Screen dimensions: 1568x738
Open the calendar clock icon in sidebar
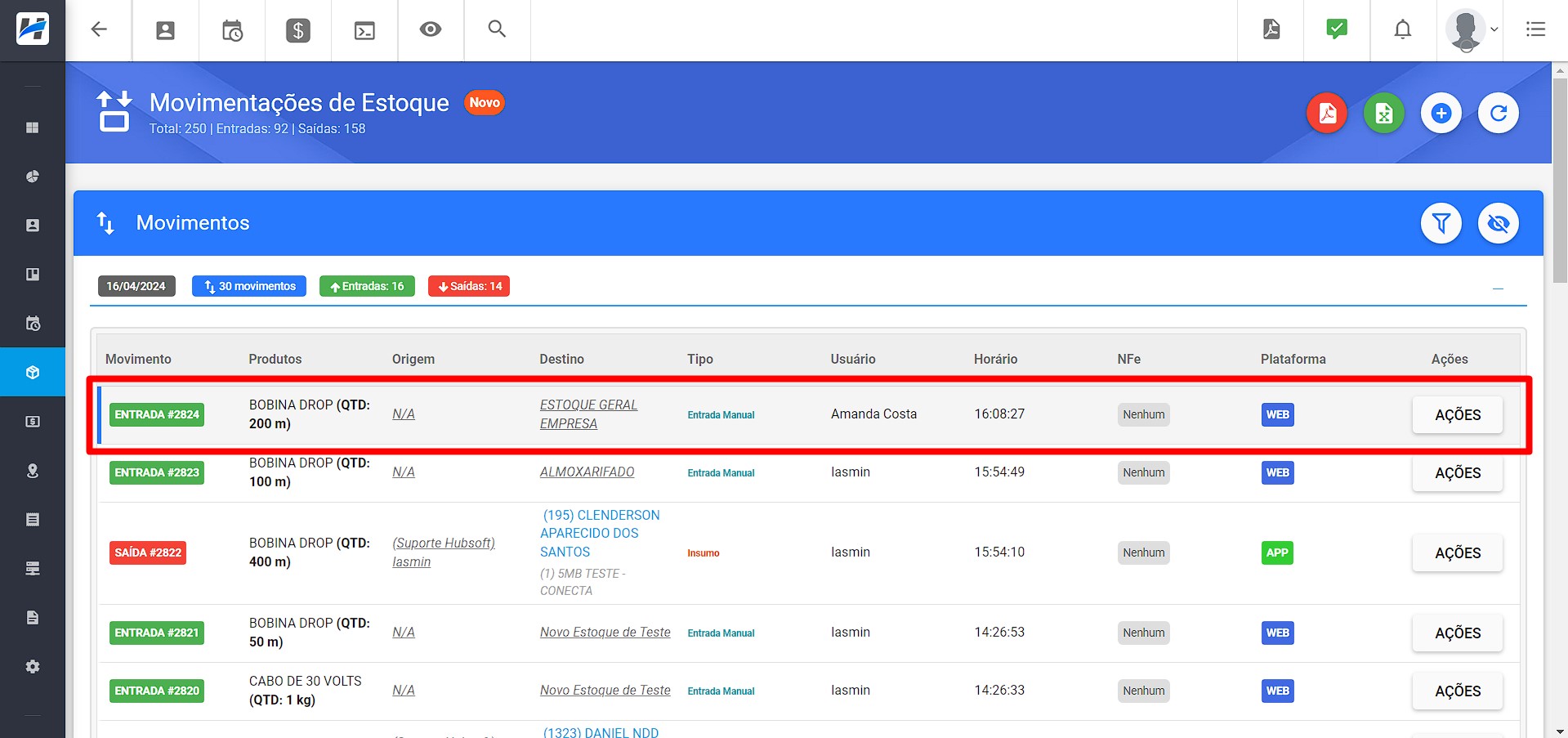click(33, 324)
